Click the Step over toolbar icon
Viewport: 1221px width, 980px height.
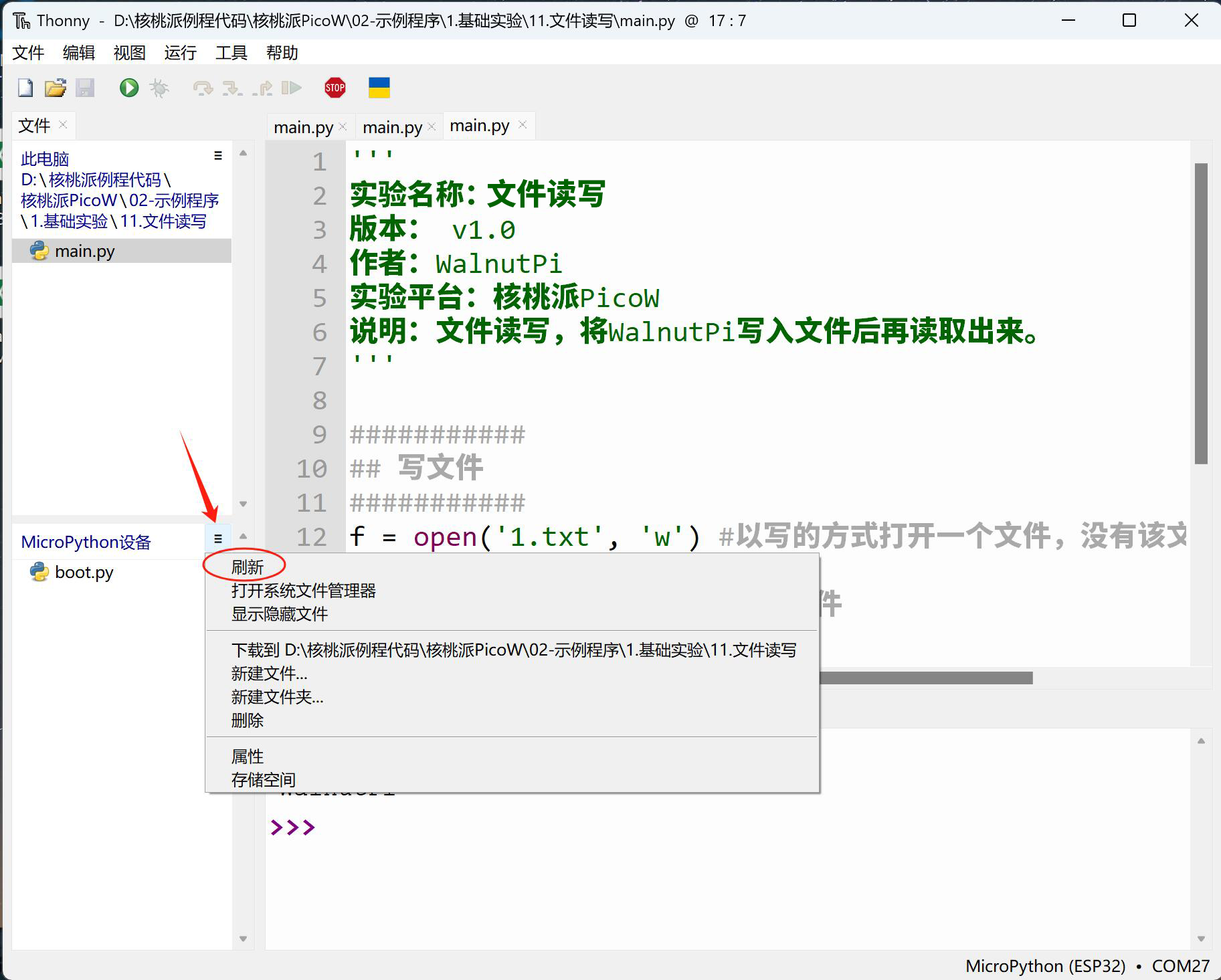pyautogui.click(x=202, y=88)
